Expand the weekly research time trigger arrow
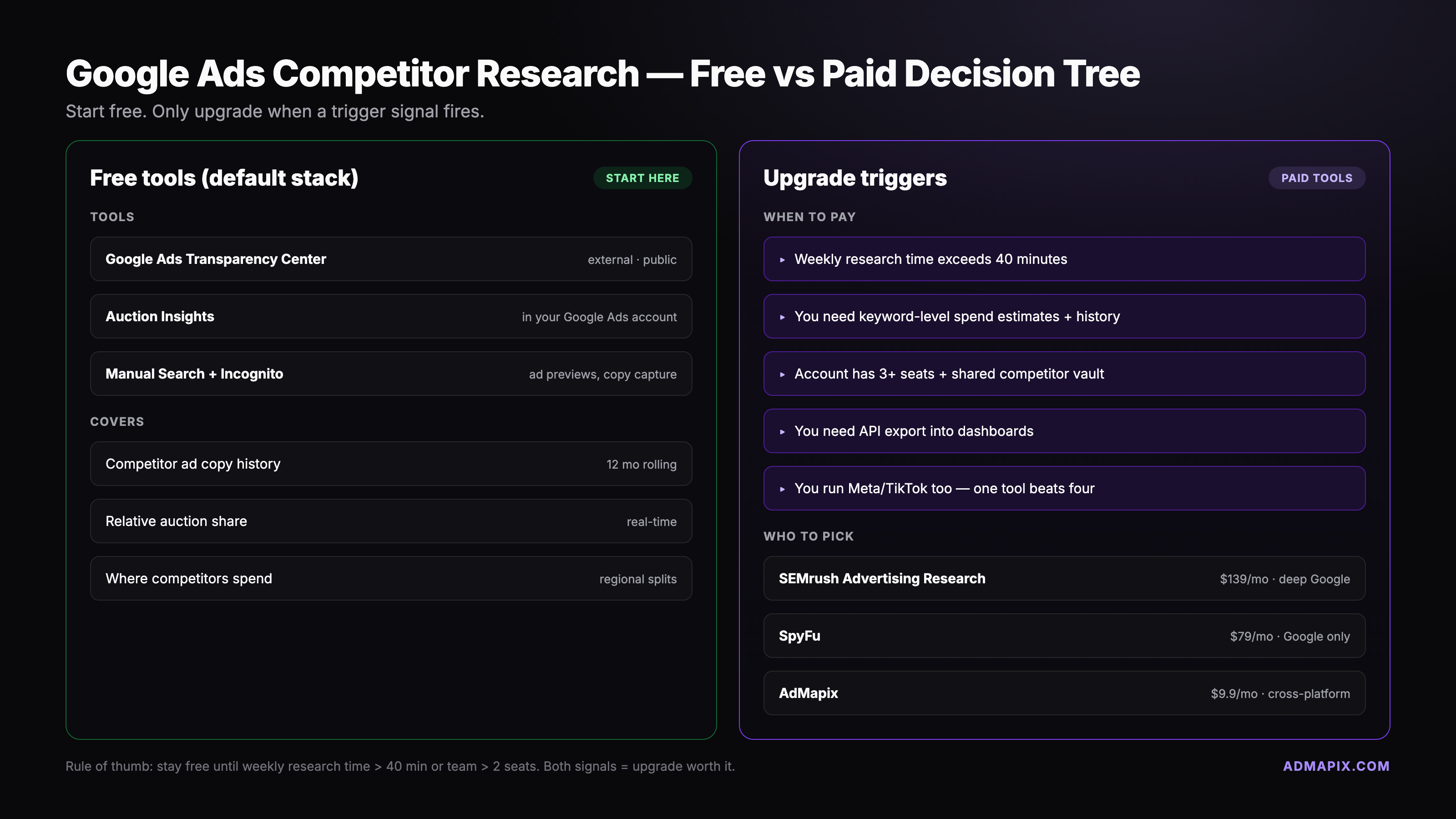The image size is (1456, 819). coord(782,260)
